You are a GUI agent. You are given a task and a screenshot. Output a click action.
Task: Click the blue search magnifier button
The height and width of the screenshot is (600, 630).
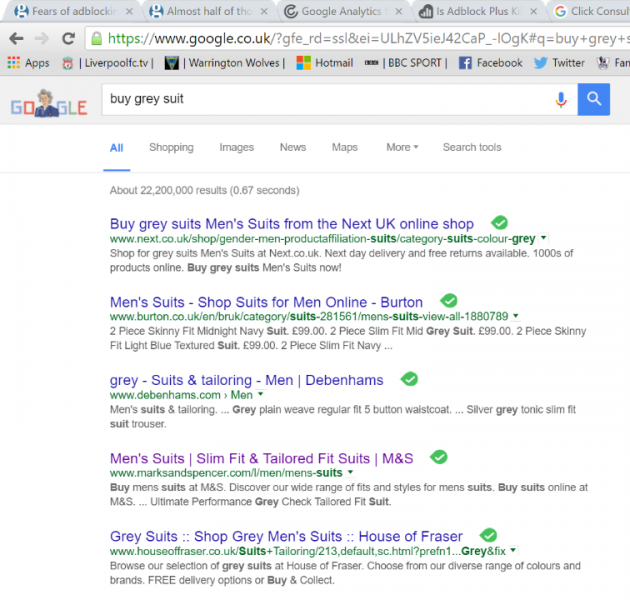[593, 99]
